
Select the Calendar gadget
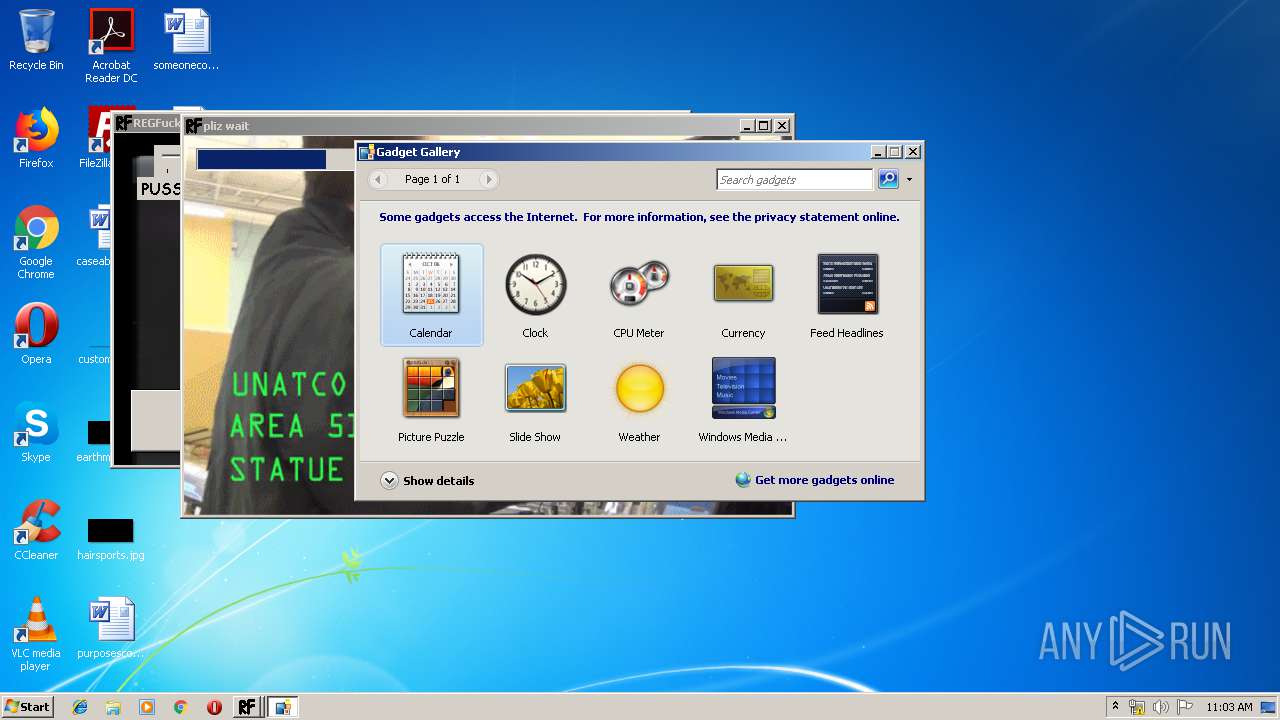[431, 295]
